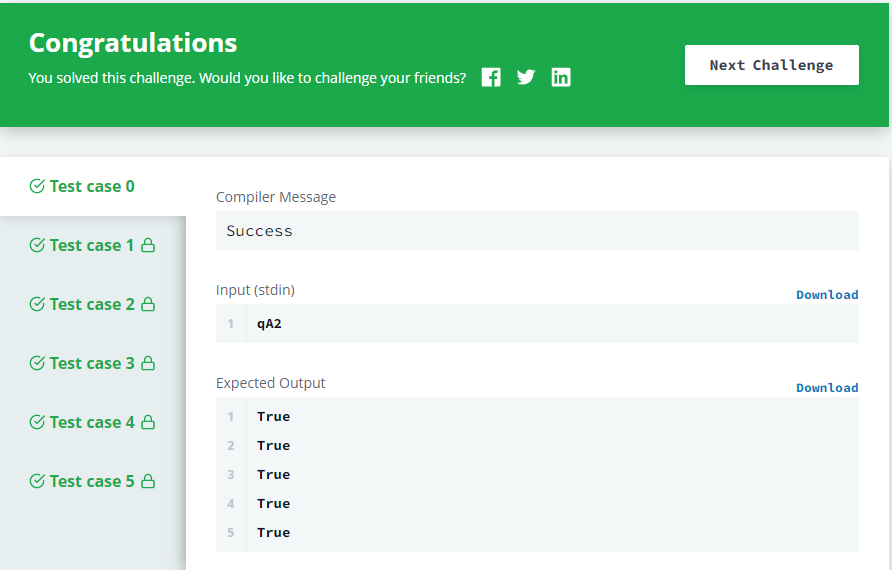Click the green checkmark on Test case 3
This screenshot has height=570, width=892.
click(37, 363)
